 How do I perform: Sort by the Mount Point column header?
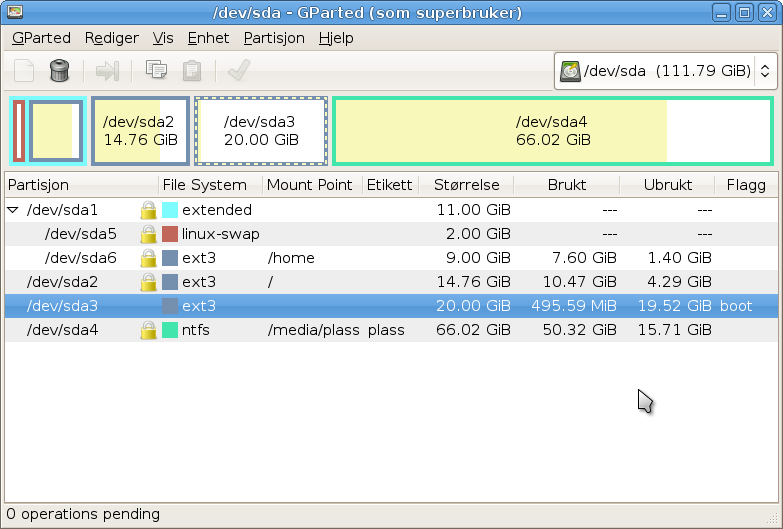[x=313, y=185]
